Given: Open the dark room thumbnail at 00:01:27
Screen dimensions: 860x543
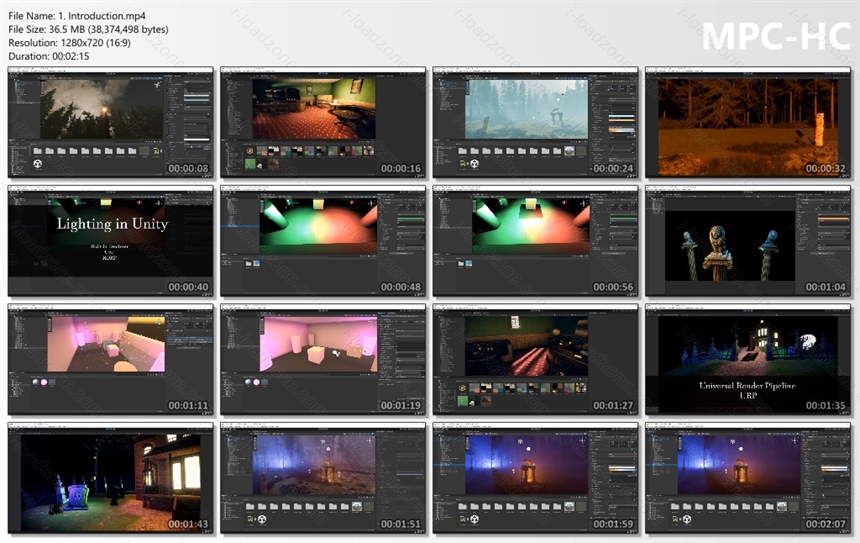Looking at the screenshot, I should pyautogui.click(x=535, y=359).
